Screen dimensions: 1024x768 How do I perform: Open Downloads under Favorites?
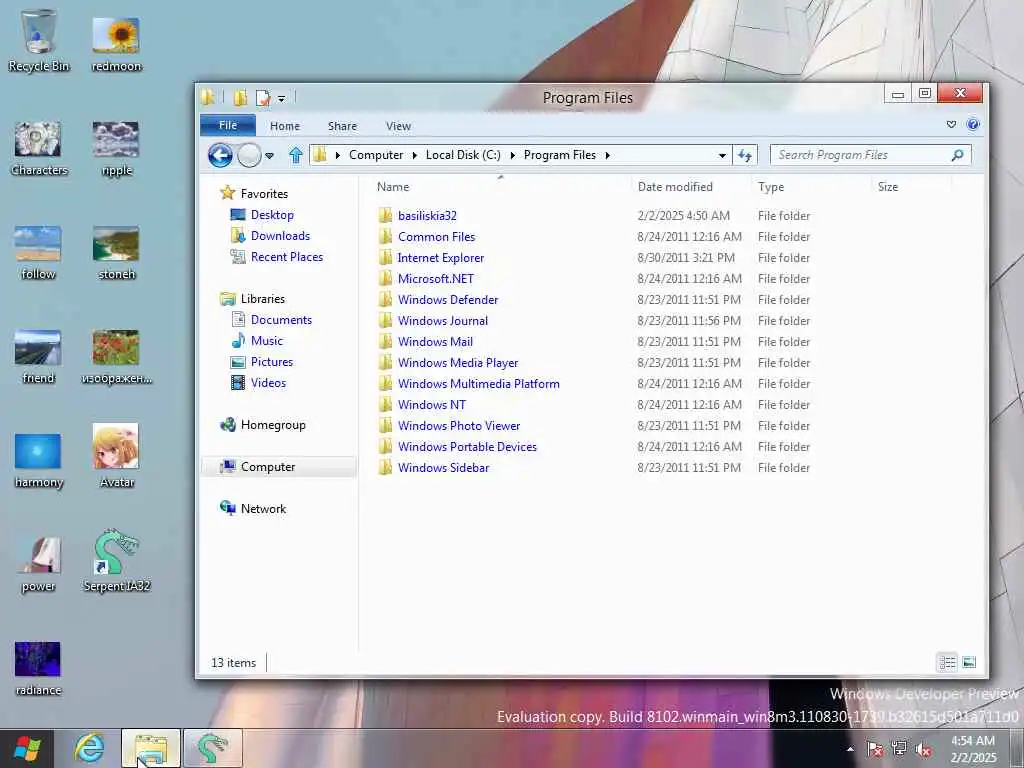(x=280, y=236)
